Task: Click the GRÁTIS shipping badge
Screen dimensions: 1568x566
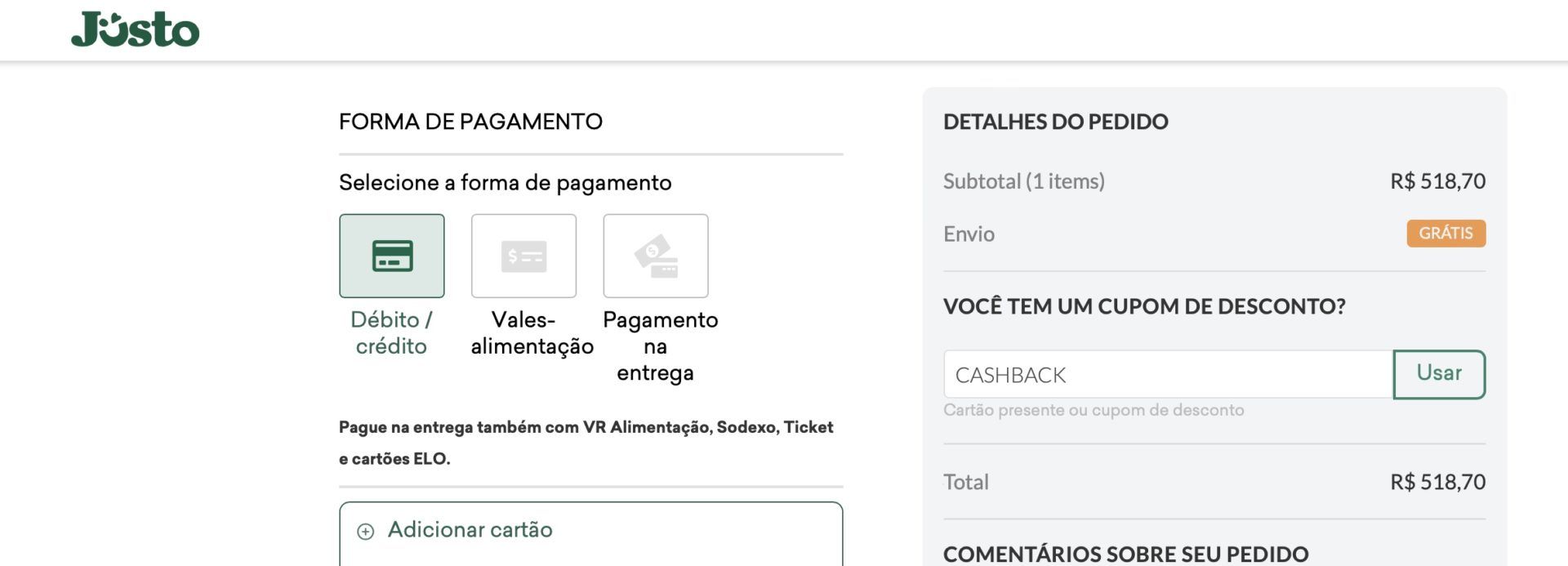Action: tap(1446, 234)
